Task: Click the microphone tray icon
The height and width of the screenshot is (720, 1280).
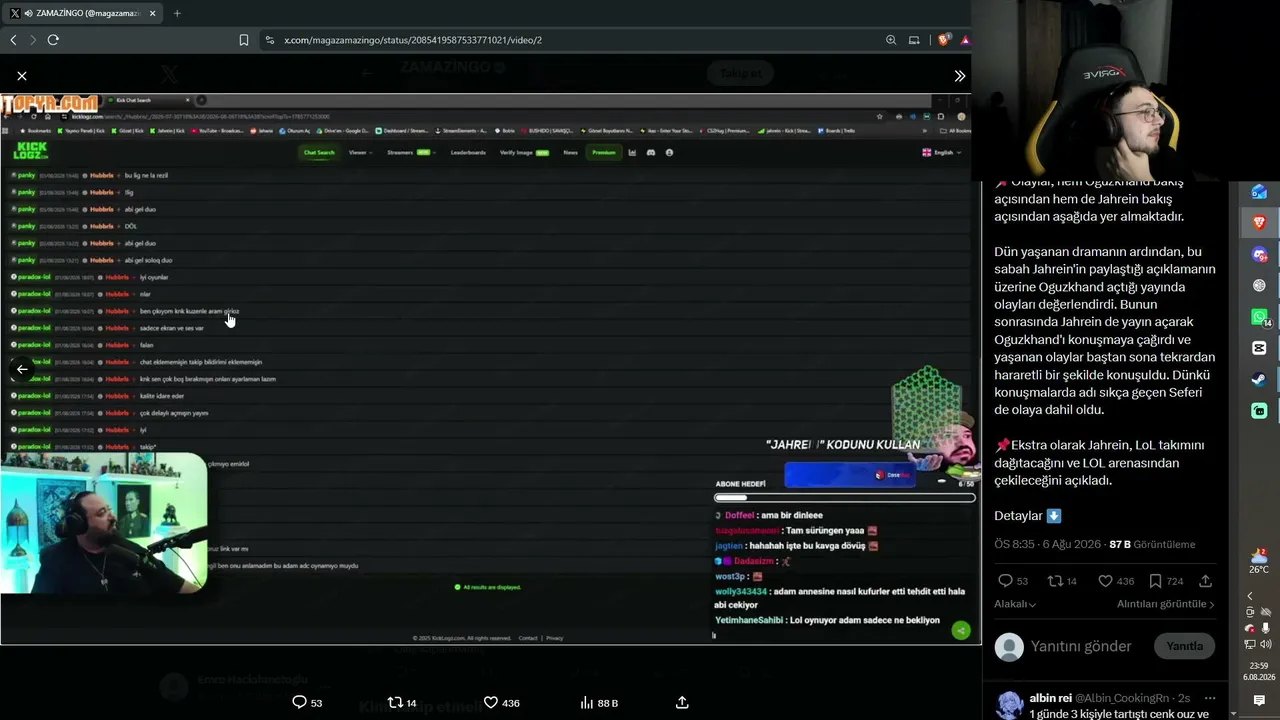Action: tap(1266, 628)
